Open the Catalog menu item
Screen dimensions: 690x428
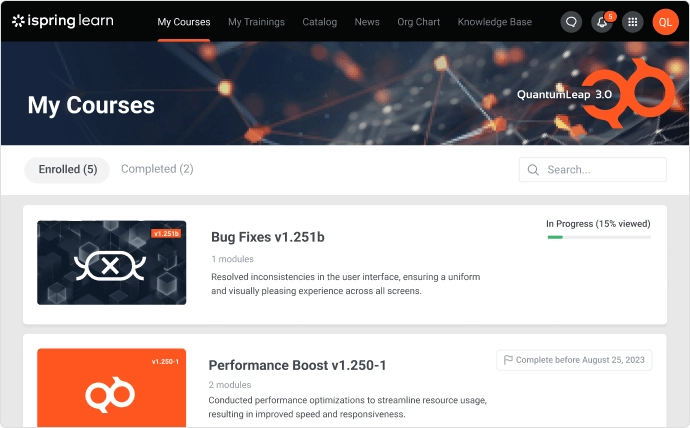coord(319,21)
